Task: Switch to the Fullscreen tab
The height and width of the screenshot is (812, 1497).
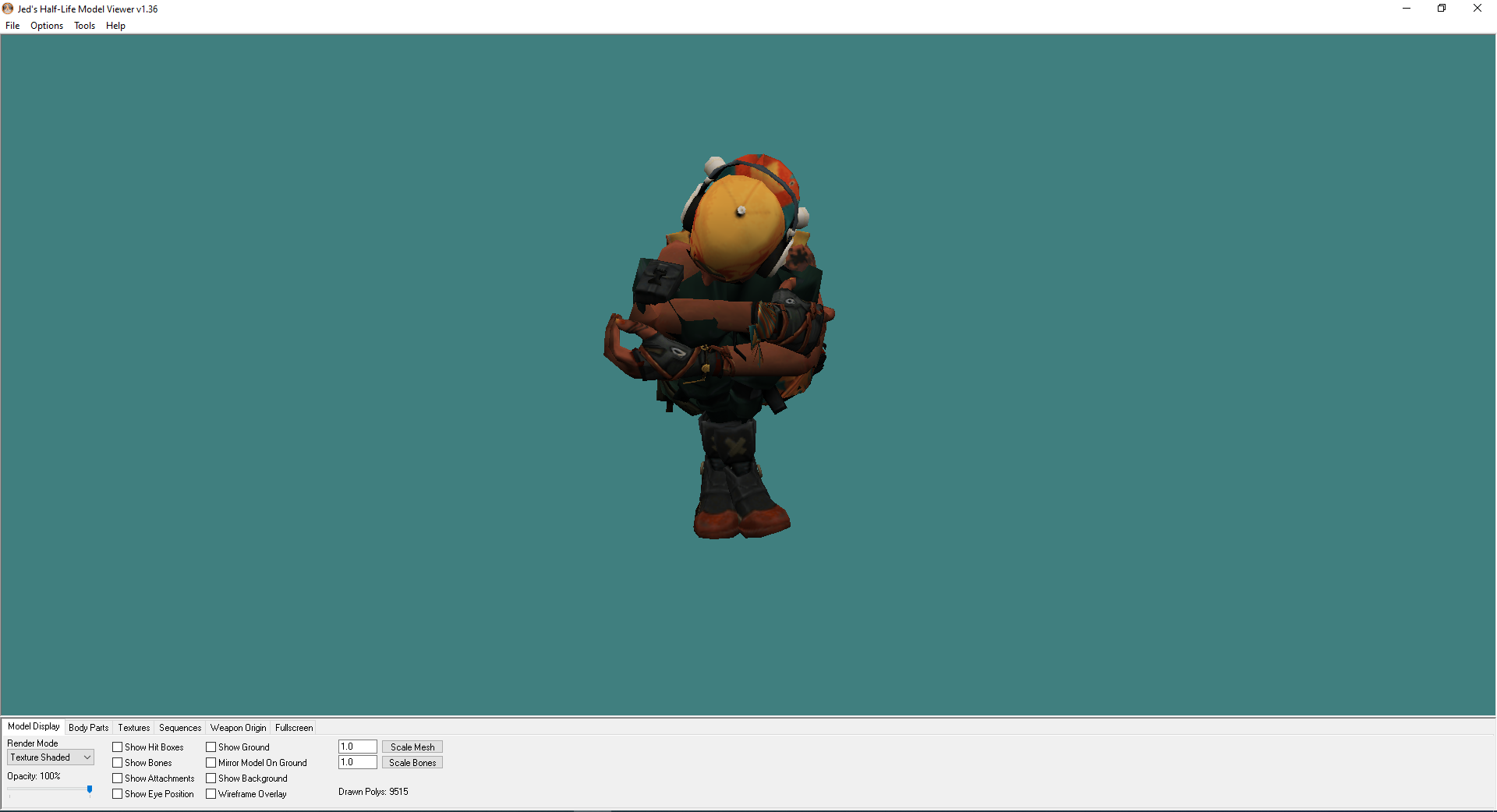Action: pyautogui.click(x=294, y=728)
